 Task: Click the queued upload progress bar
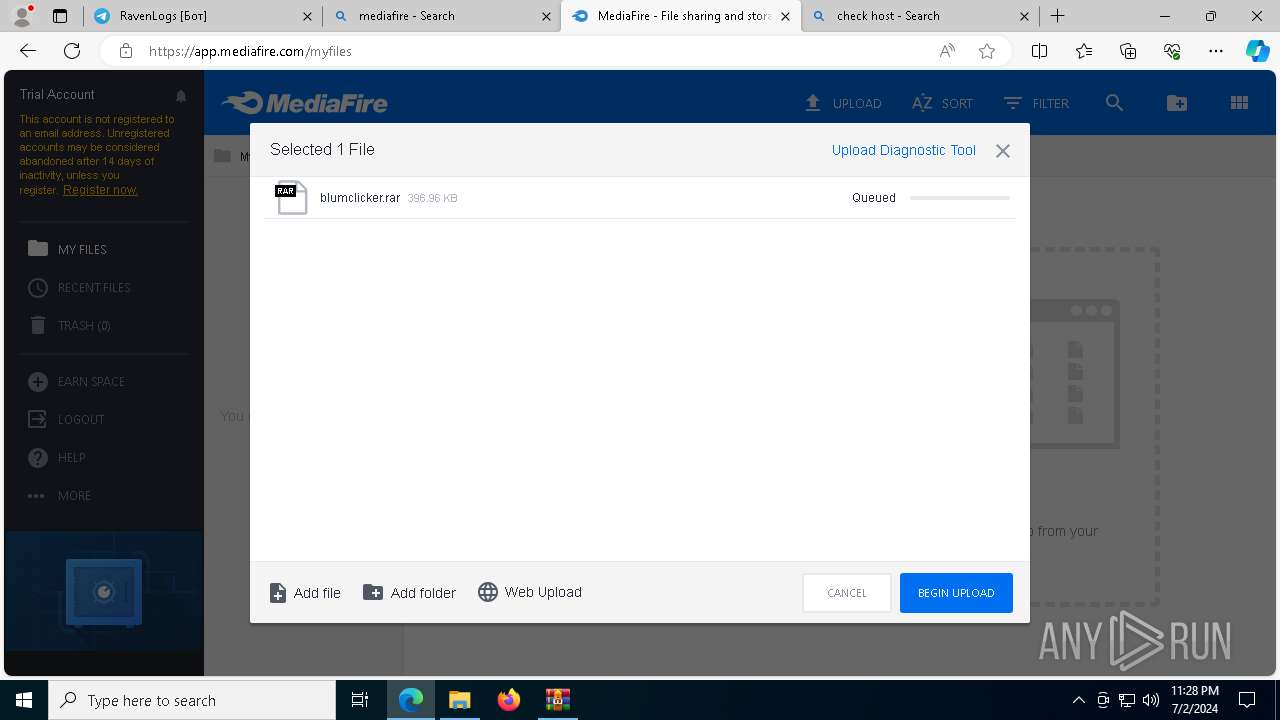pos(960,198)
